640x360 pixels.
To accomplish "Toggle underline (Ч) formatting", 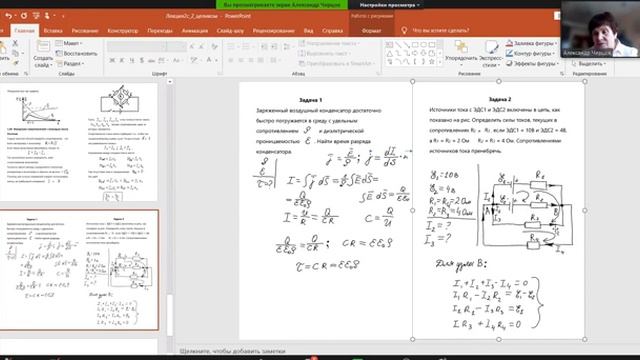I will (x=132, y=60).
